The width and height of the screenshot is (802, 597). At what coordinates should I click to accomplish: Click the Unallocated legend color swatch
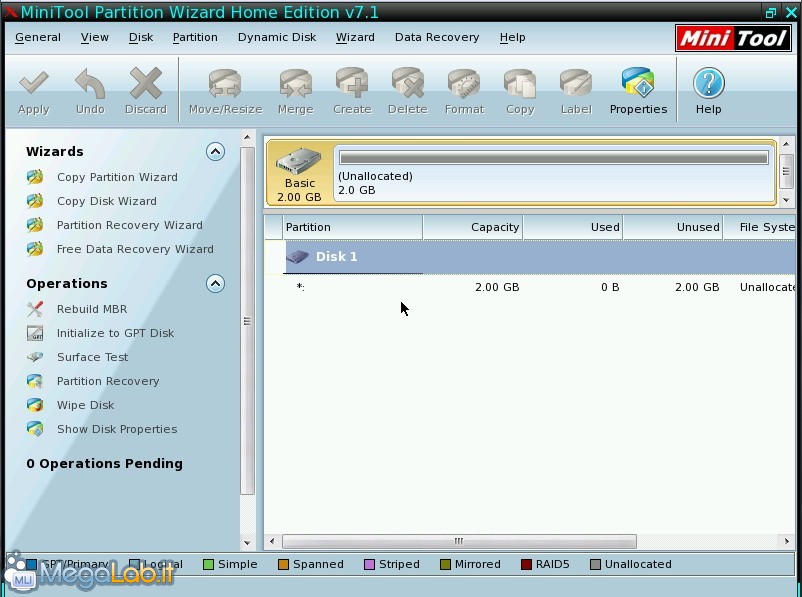[x=596, y=565]
